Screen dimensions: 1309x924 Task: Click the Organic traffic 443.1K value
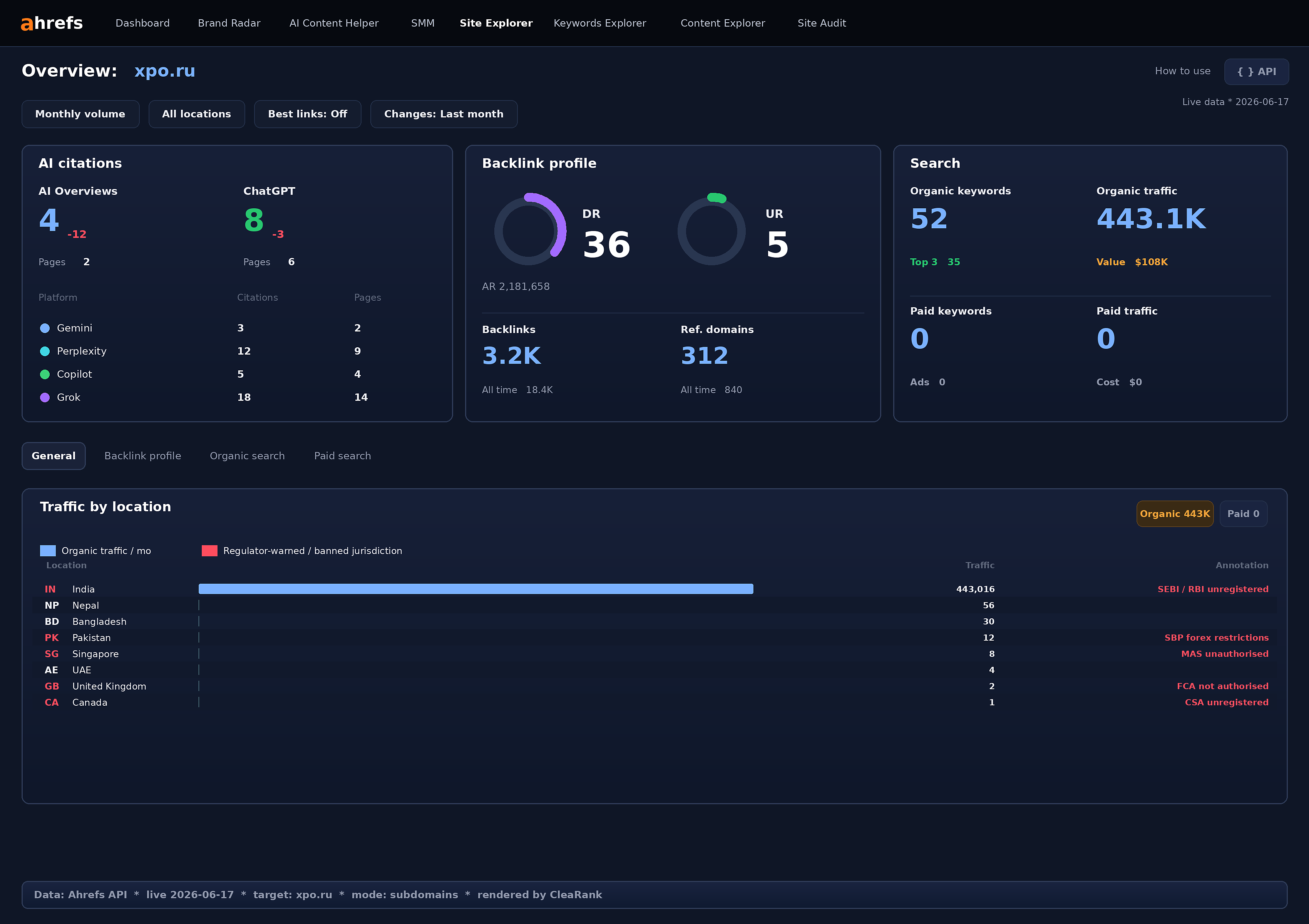(1151, 219)
